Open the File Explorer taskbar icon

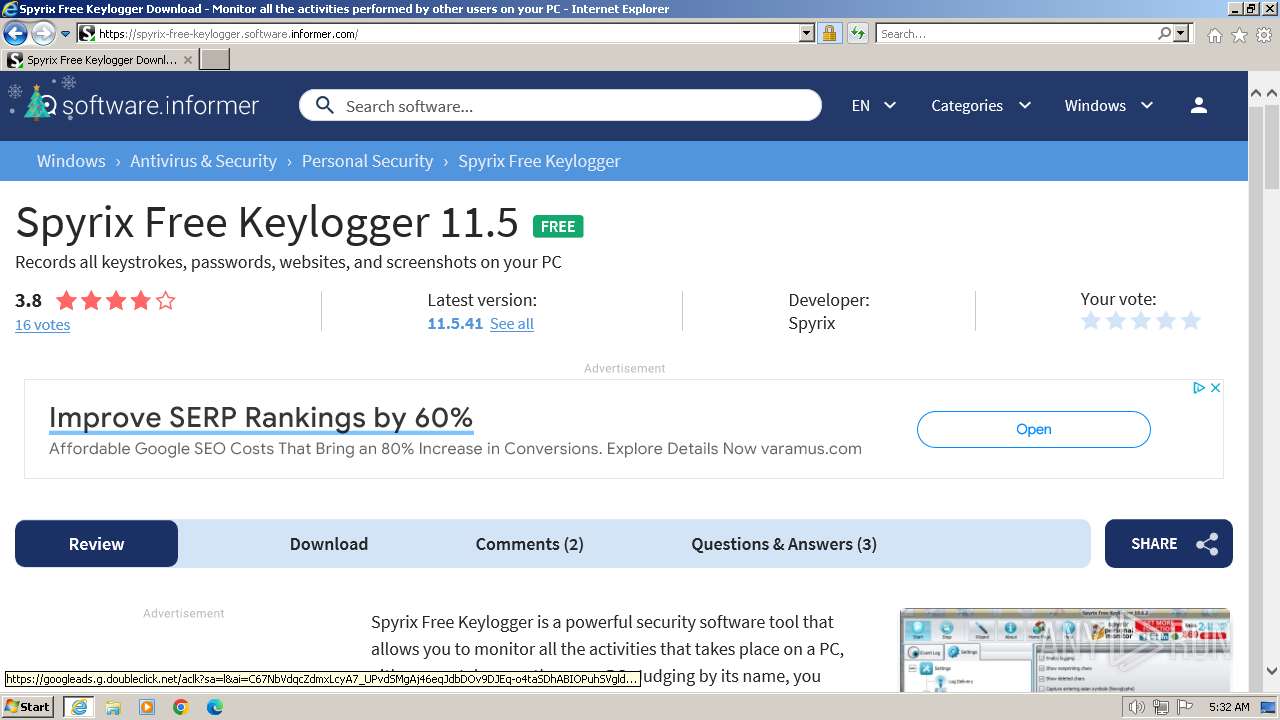click(113, 707)
